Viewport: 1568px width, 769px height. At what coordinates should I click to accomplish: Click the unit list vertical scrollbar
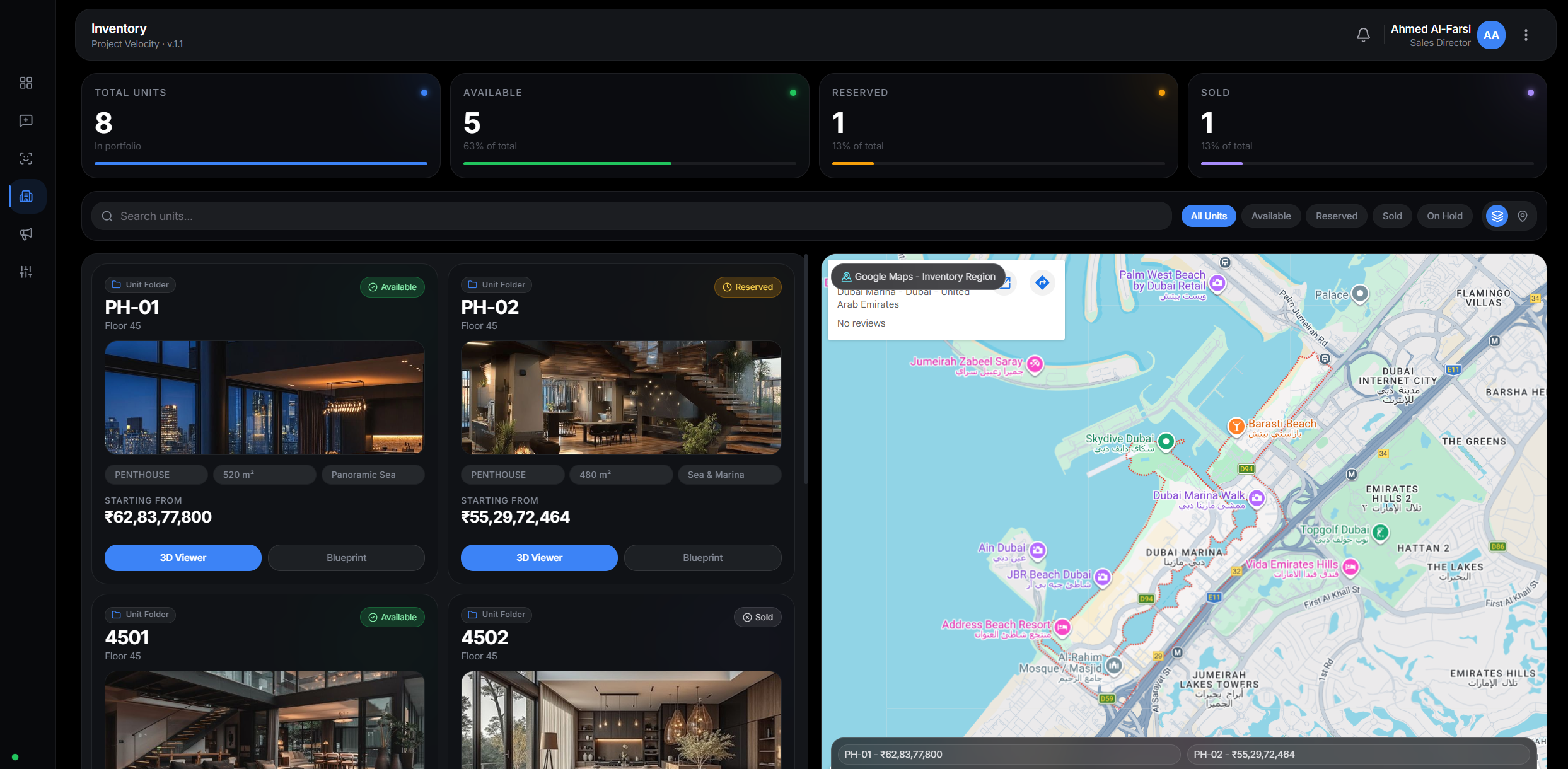tap(806, 369)
